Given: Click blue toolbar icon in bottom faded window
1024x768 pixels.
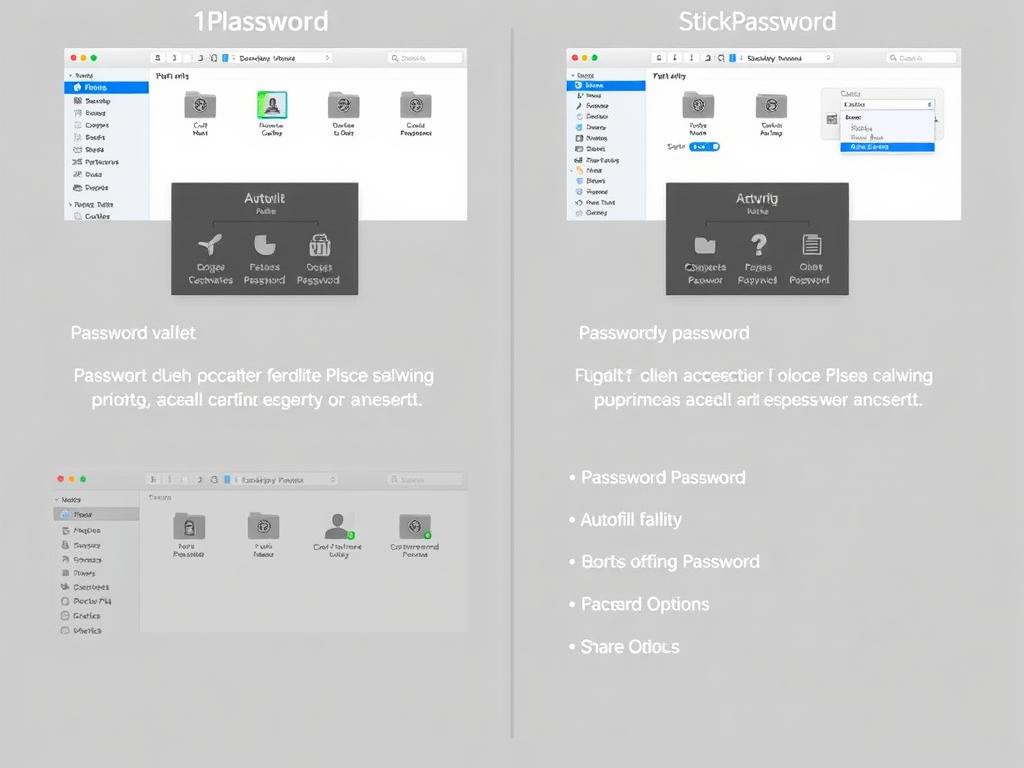Looking at the screenshot, I should point(227,479).
